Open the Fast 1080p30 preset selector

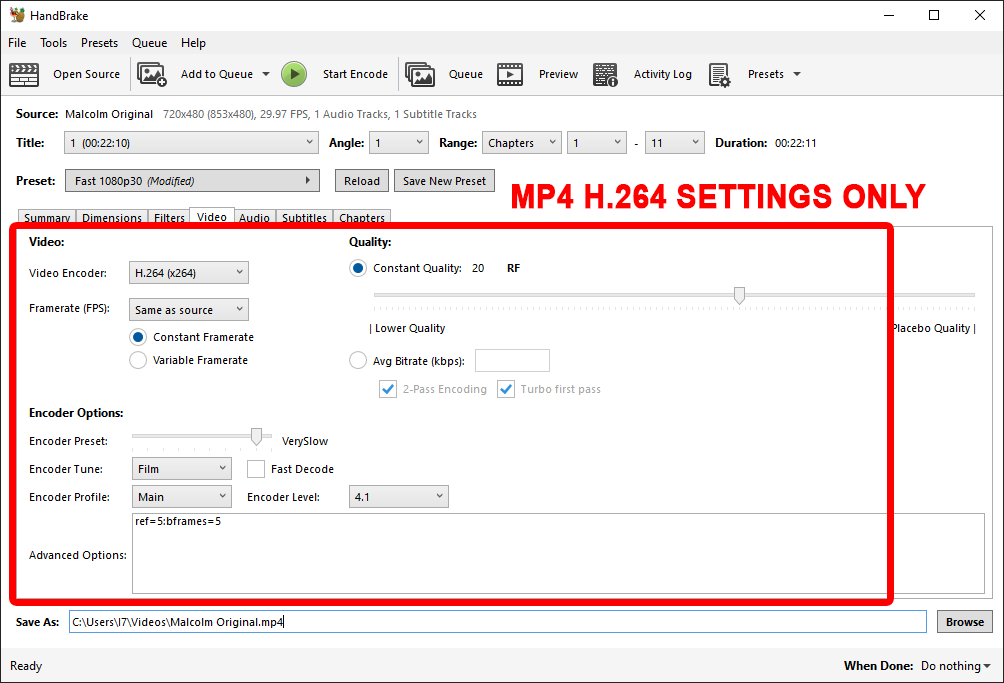pos(192,181)
